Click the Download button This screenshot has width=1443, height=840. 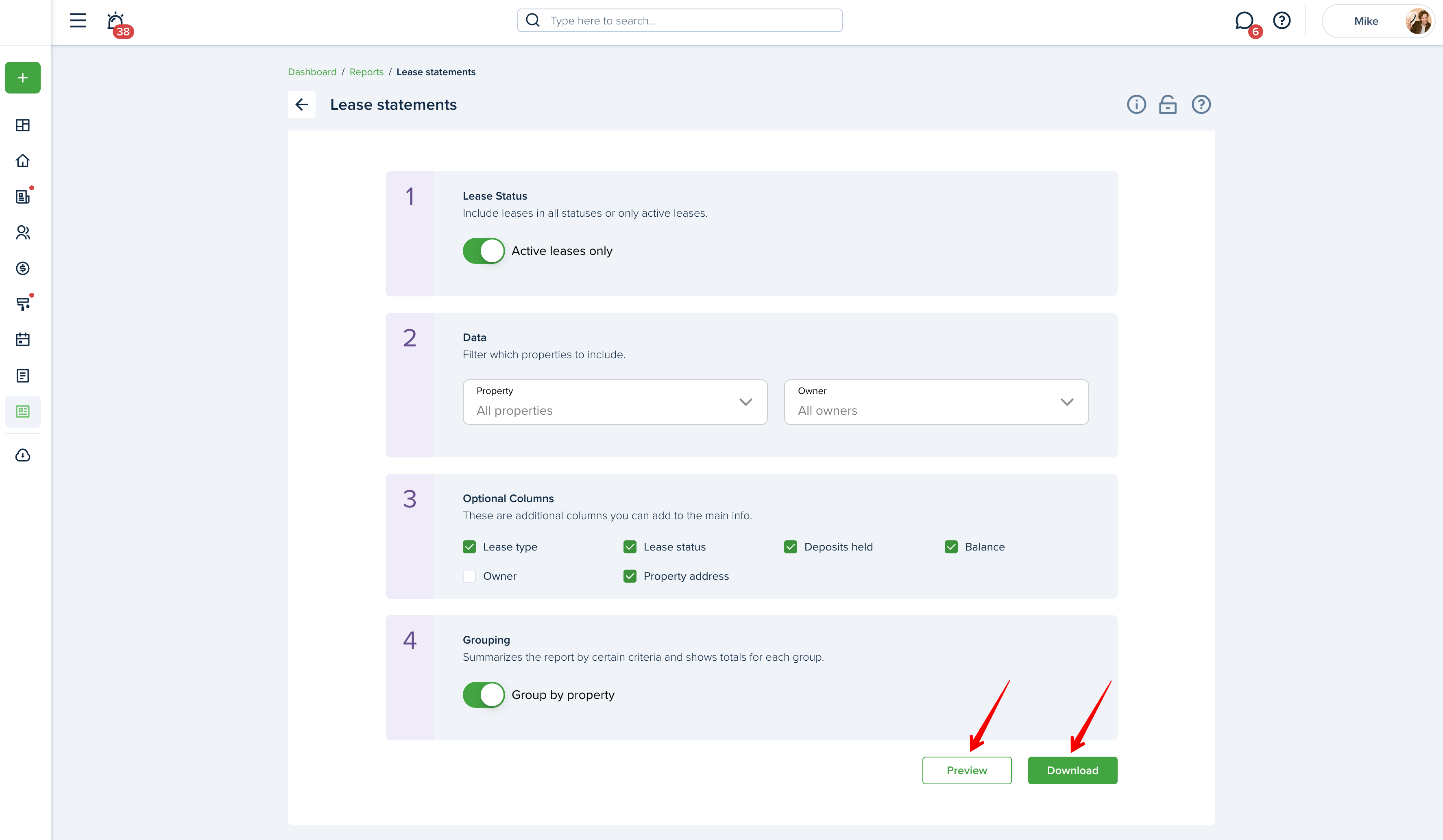pyautogui.click(x=1072, y=770)
